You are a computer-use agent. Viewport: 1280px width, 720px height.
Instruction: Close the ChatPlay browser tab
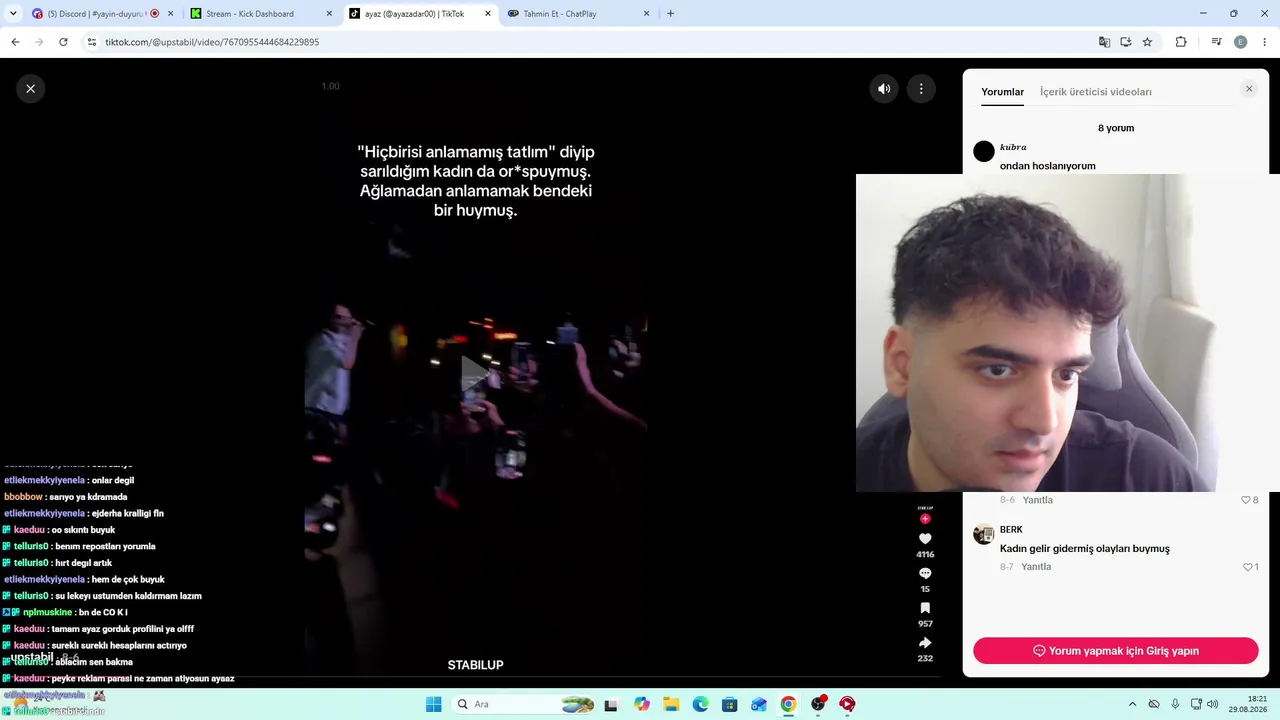tap(647, 14)
